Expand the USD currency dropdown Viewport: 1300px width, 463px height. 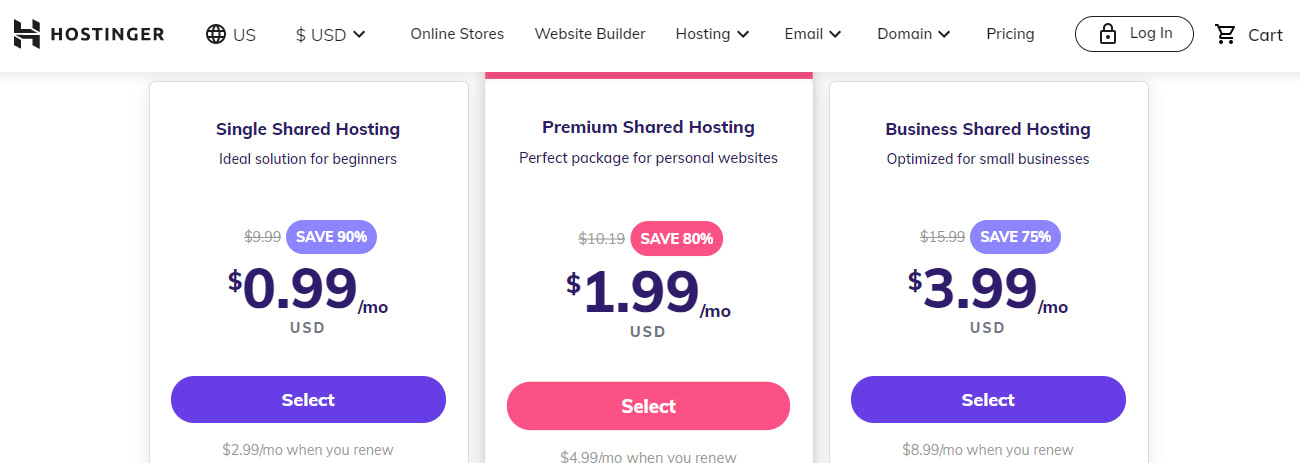(x=331, y=34)
